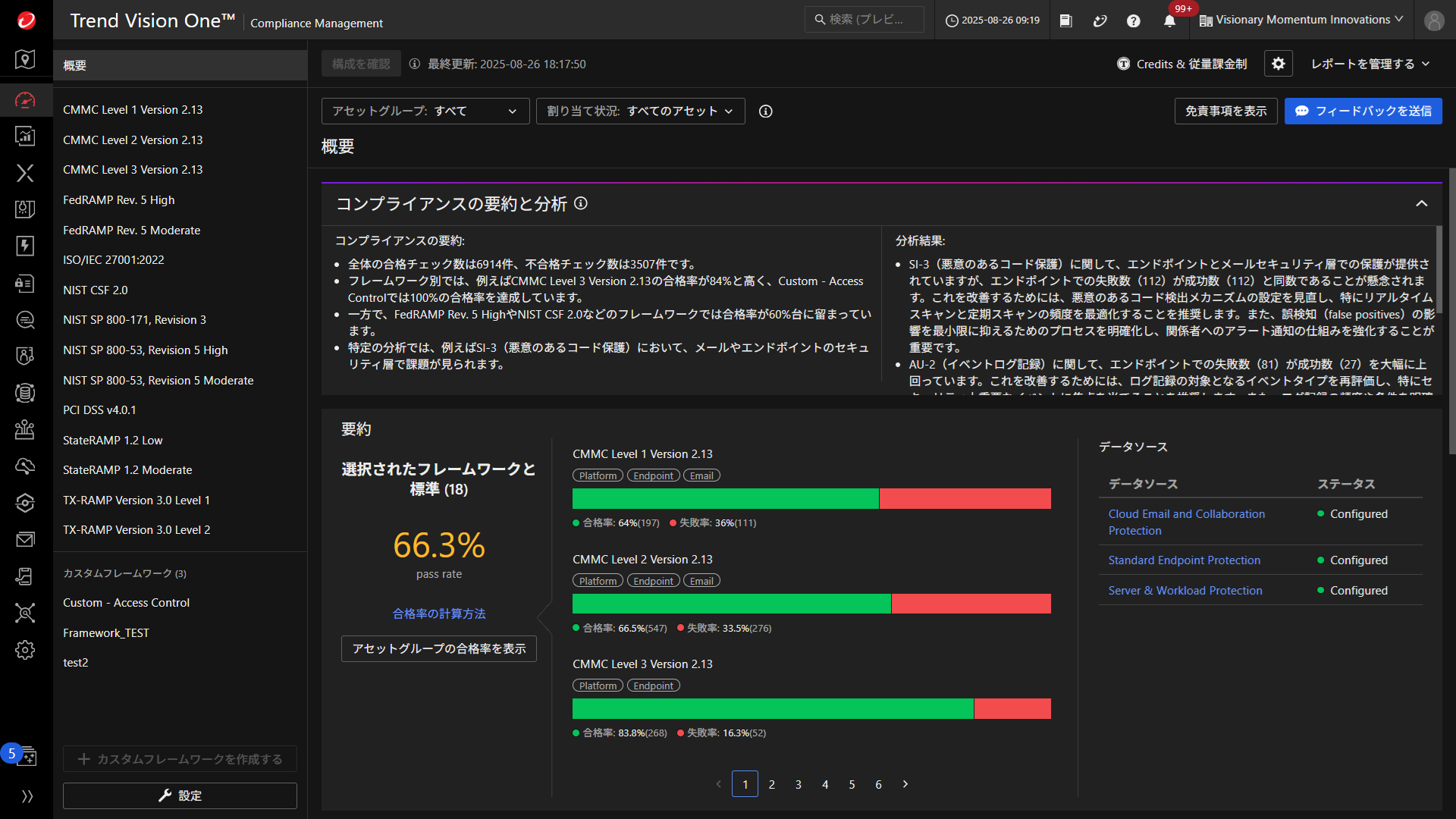
Task: Select PCI DSS v4.0.1 framework
Action: click(99, 410)
